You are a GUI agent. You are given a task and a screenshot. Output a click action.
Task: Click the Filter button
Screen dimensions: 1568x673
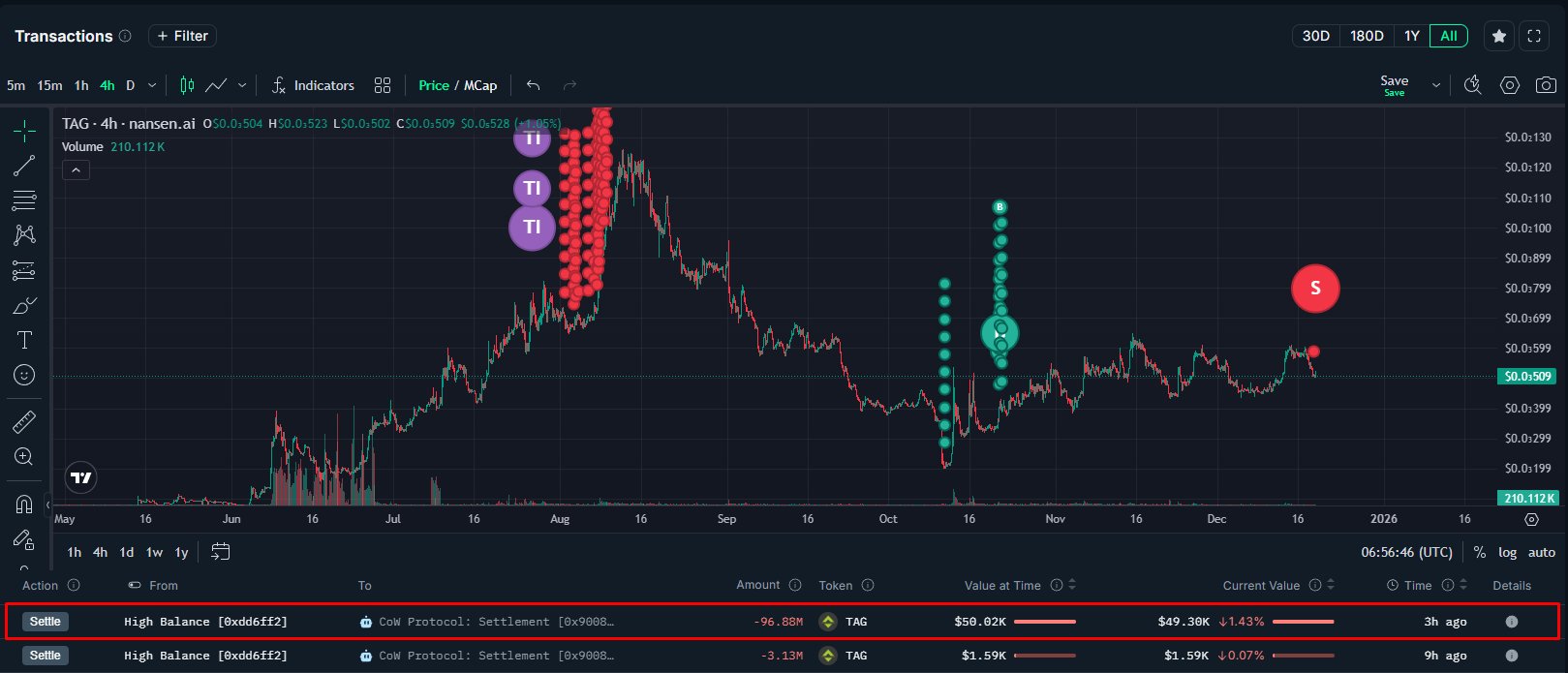tap(182, 36)
